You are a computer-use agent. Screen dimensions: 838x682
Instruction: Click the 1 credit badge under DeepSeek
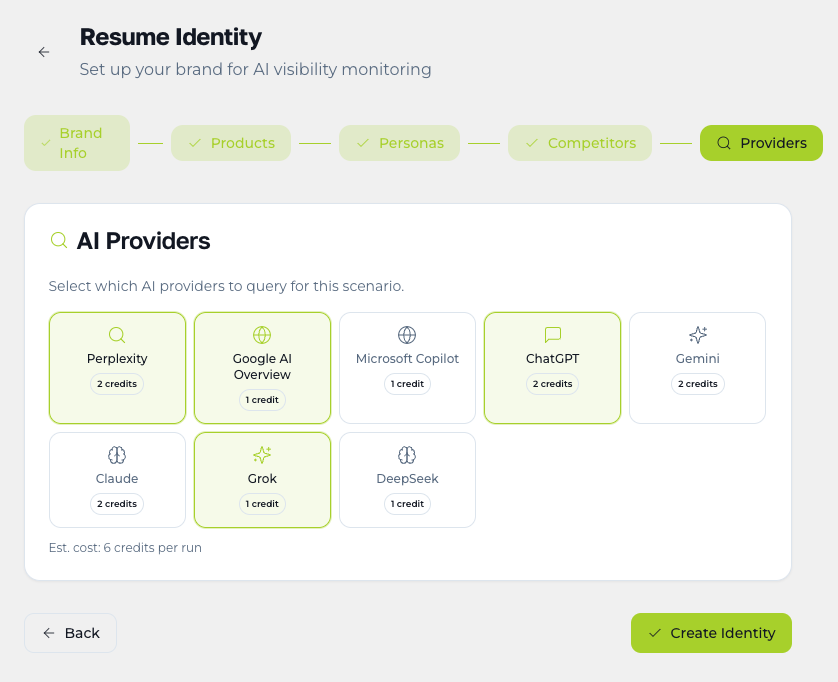tap(407, 504)
